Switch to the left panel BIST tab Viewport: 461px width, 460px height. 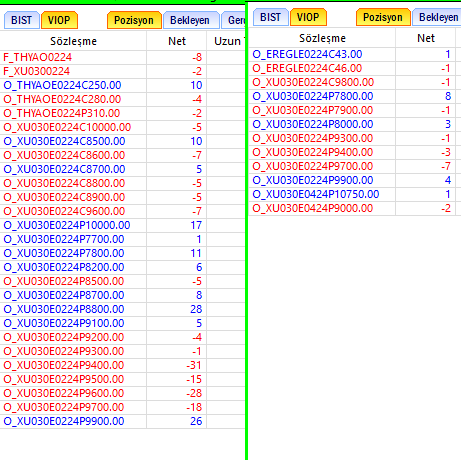(x=22, y=20)
